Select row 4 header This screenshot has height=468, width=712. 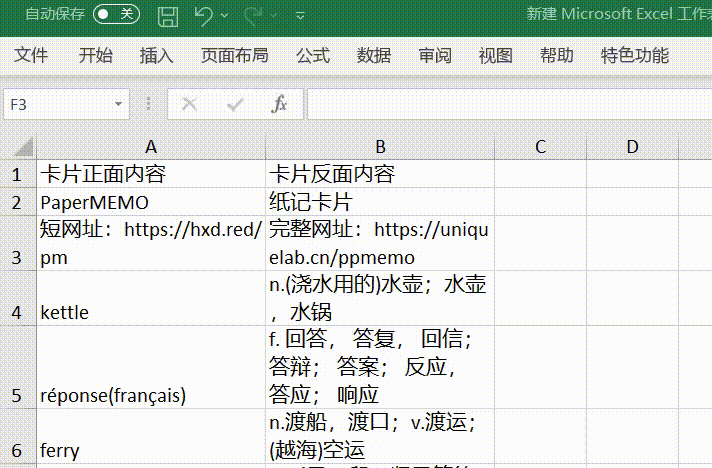pyautogui.click(x=18, y=298)
